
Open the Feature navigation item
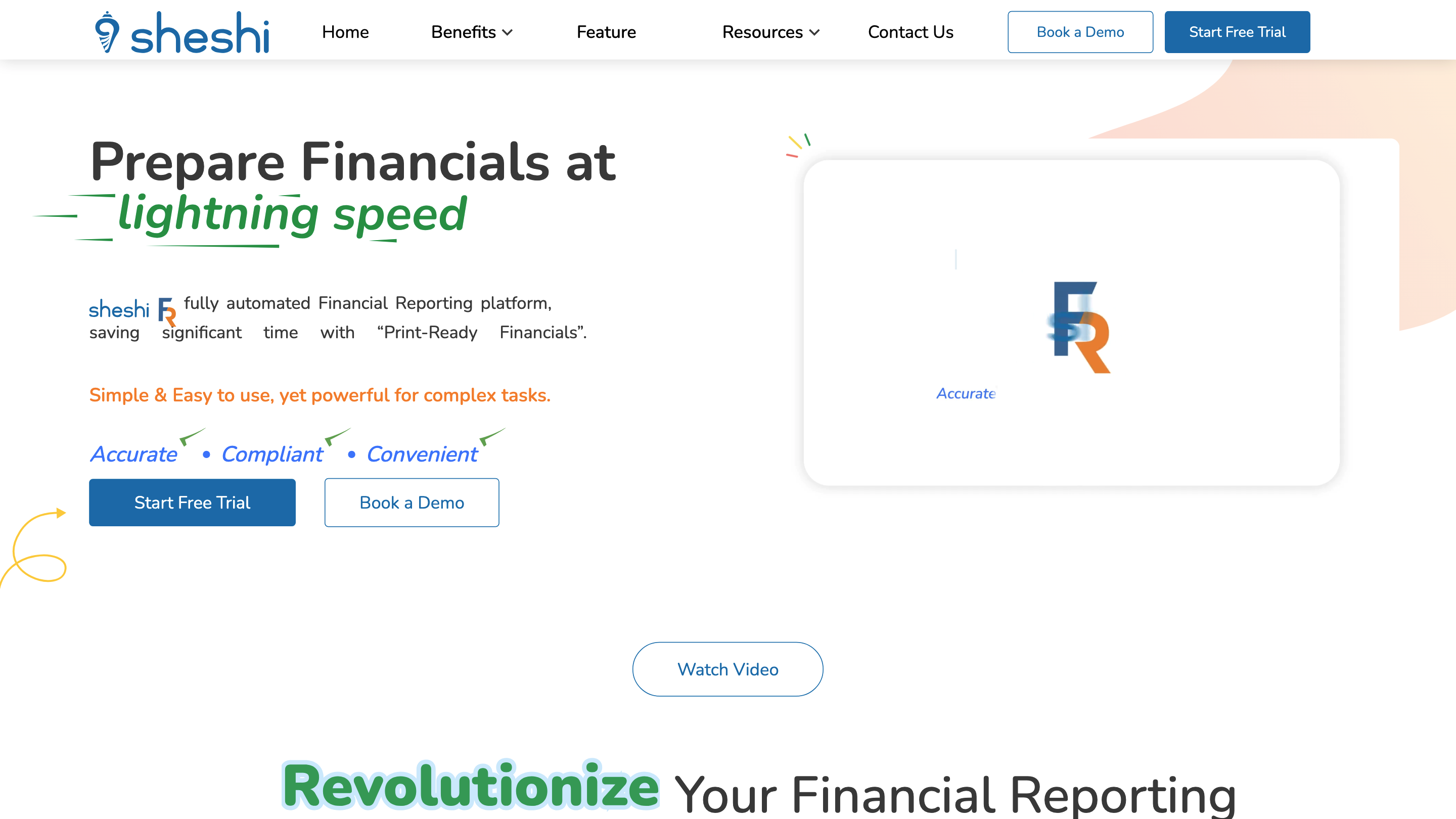tap(606, 32)
